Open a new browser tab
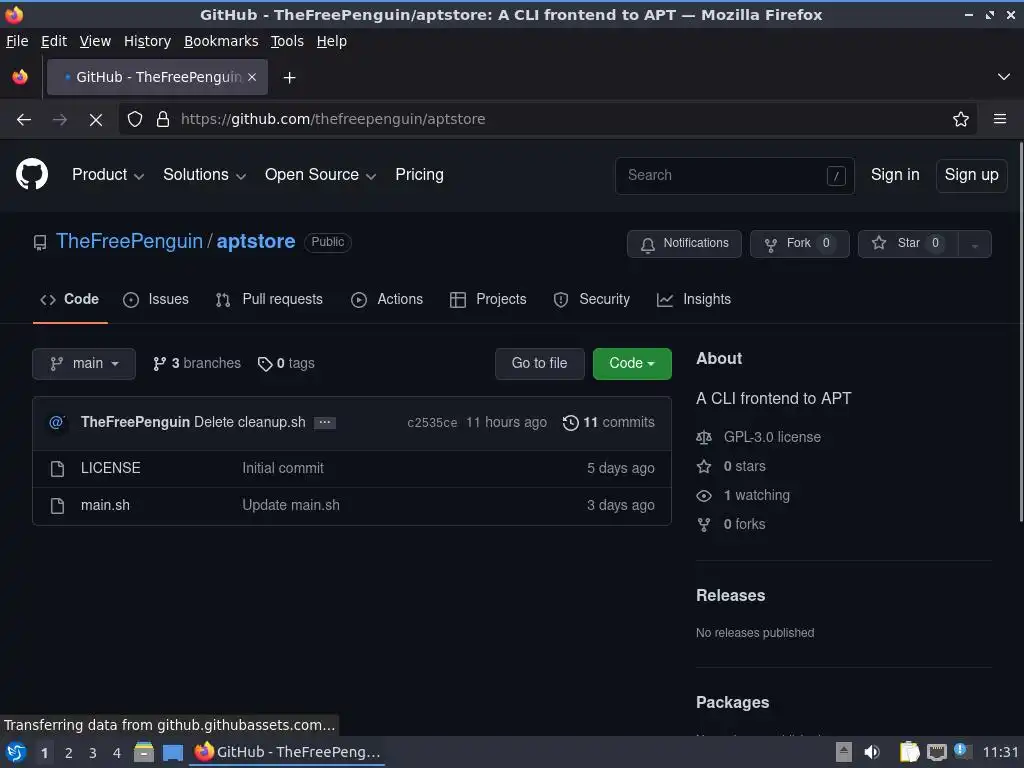 coord(289,78)
